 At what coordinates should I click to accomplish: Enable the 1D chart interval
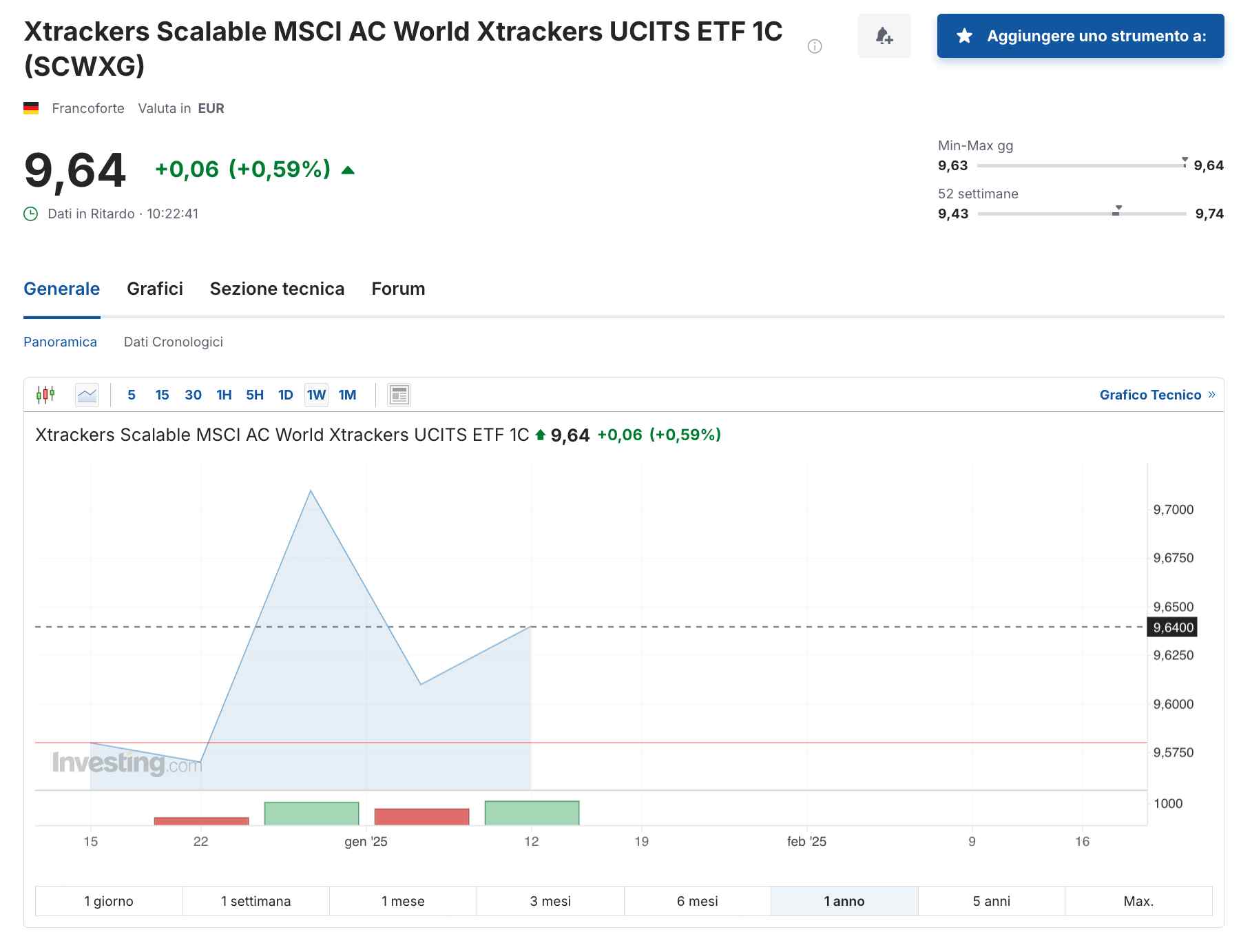285,395
